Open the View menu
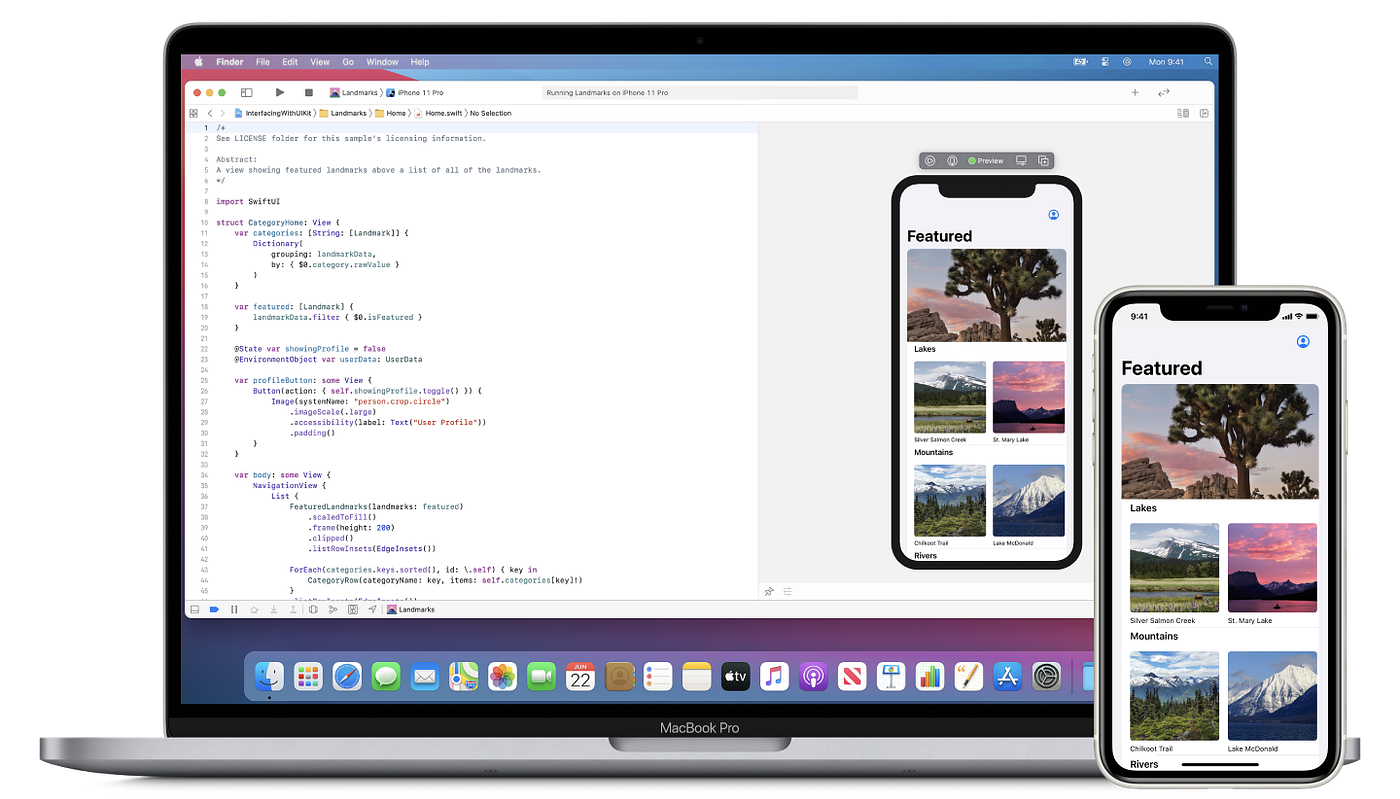The image size is (1400, 799). click(320, 62)
